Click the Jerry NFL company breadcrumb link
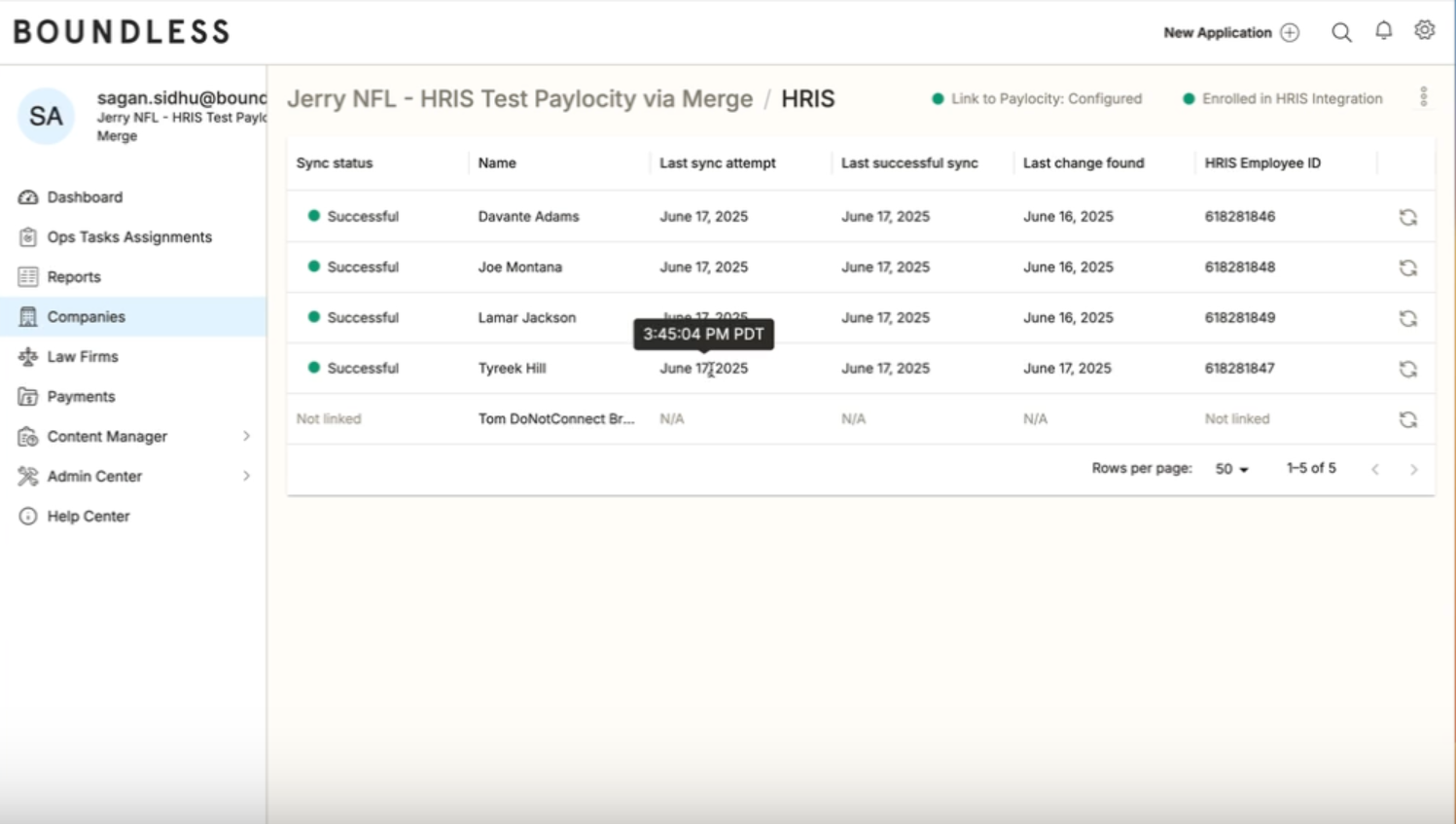 pos(520,98)
